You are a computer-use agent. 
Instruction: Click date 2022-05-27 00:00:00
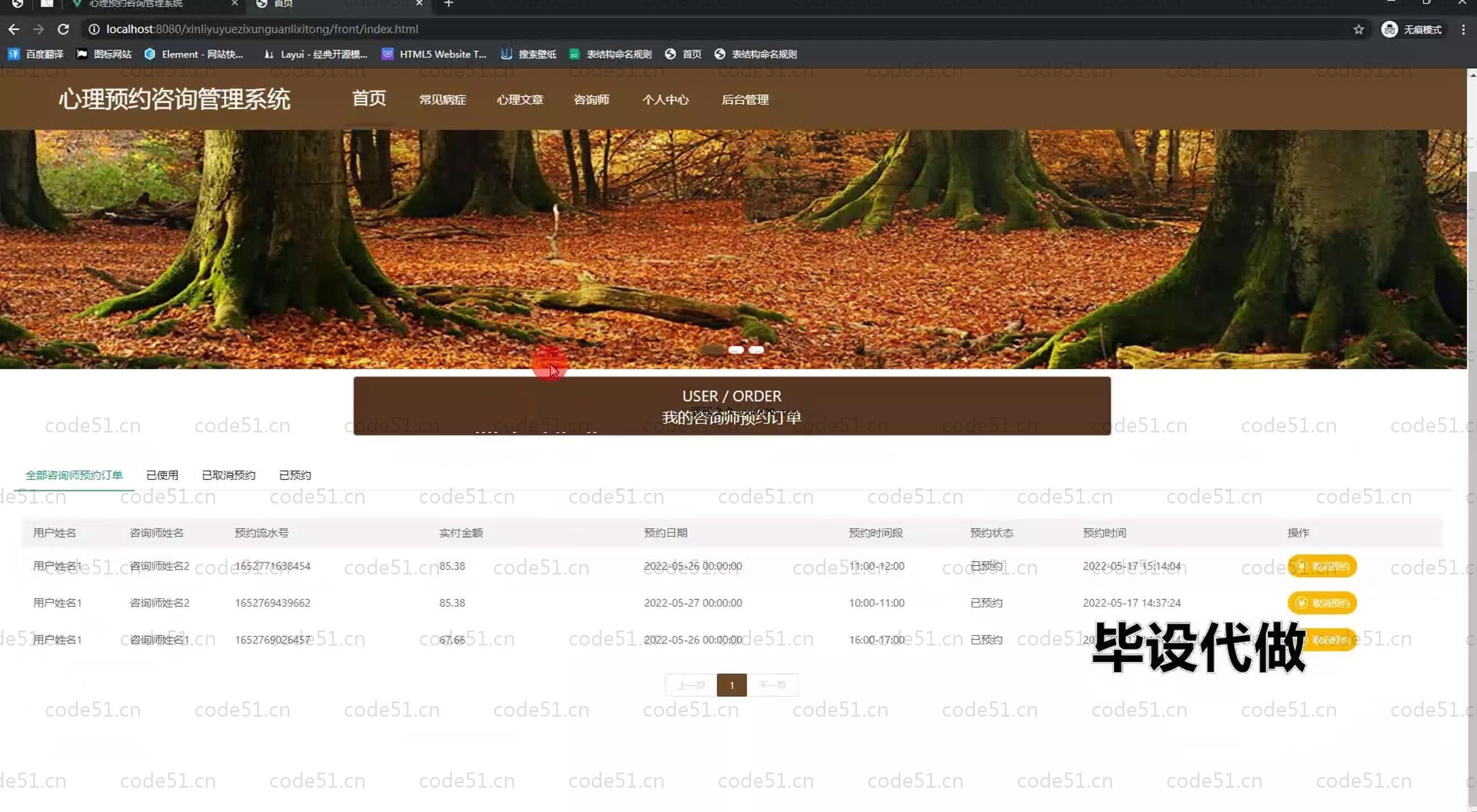(693, 603)
